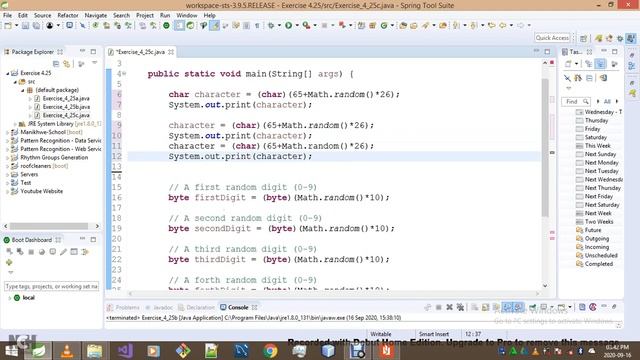This screenshot has width=640, height=360.
Task: Open Google Chrome from the taskbar
Action: click(x=270, y=351)
